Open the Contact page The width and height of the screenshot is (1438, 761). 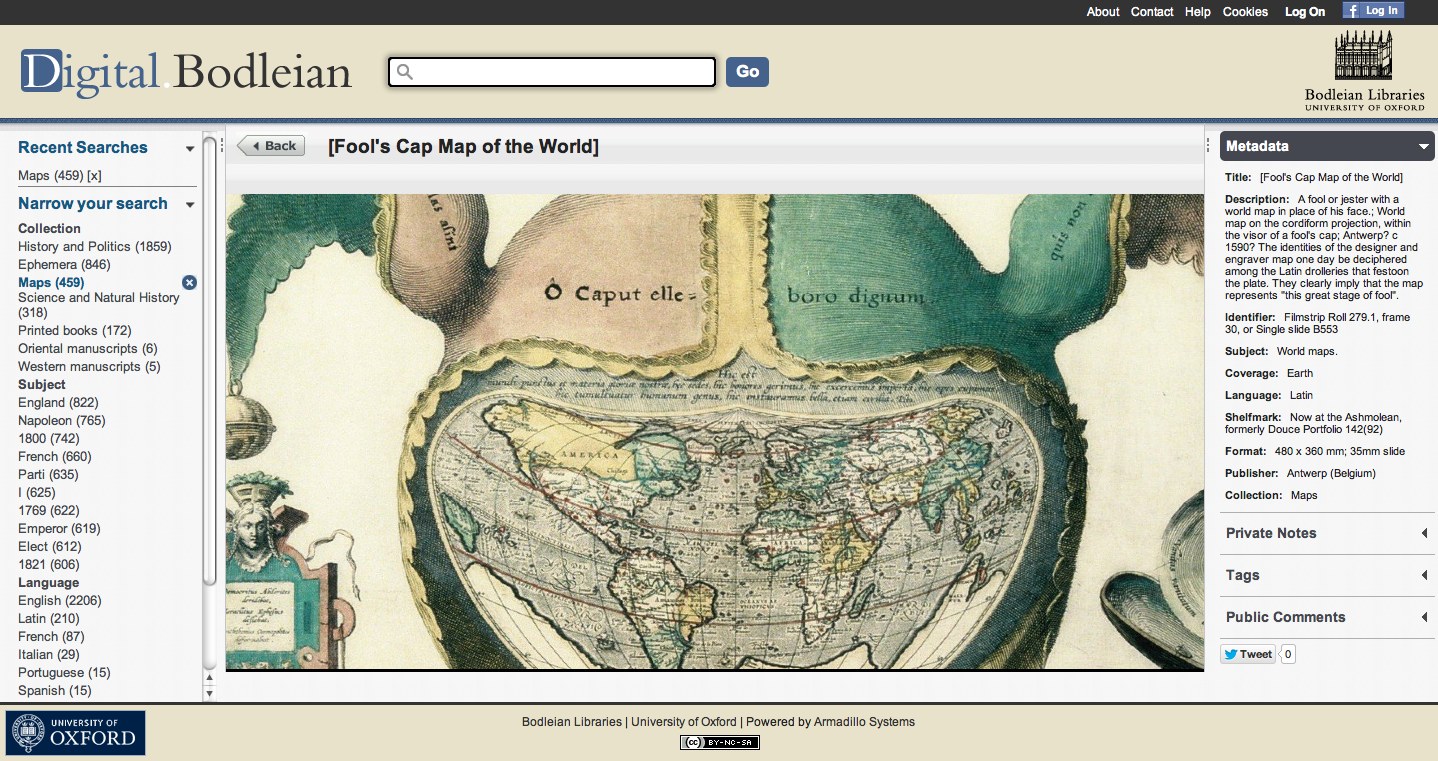(x=1152, y=12)
